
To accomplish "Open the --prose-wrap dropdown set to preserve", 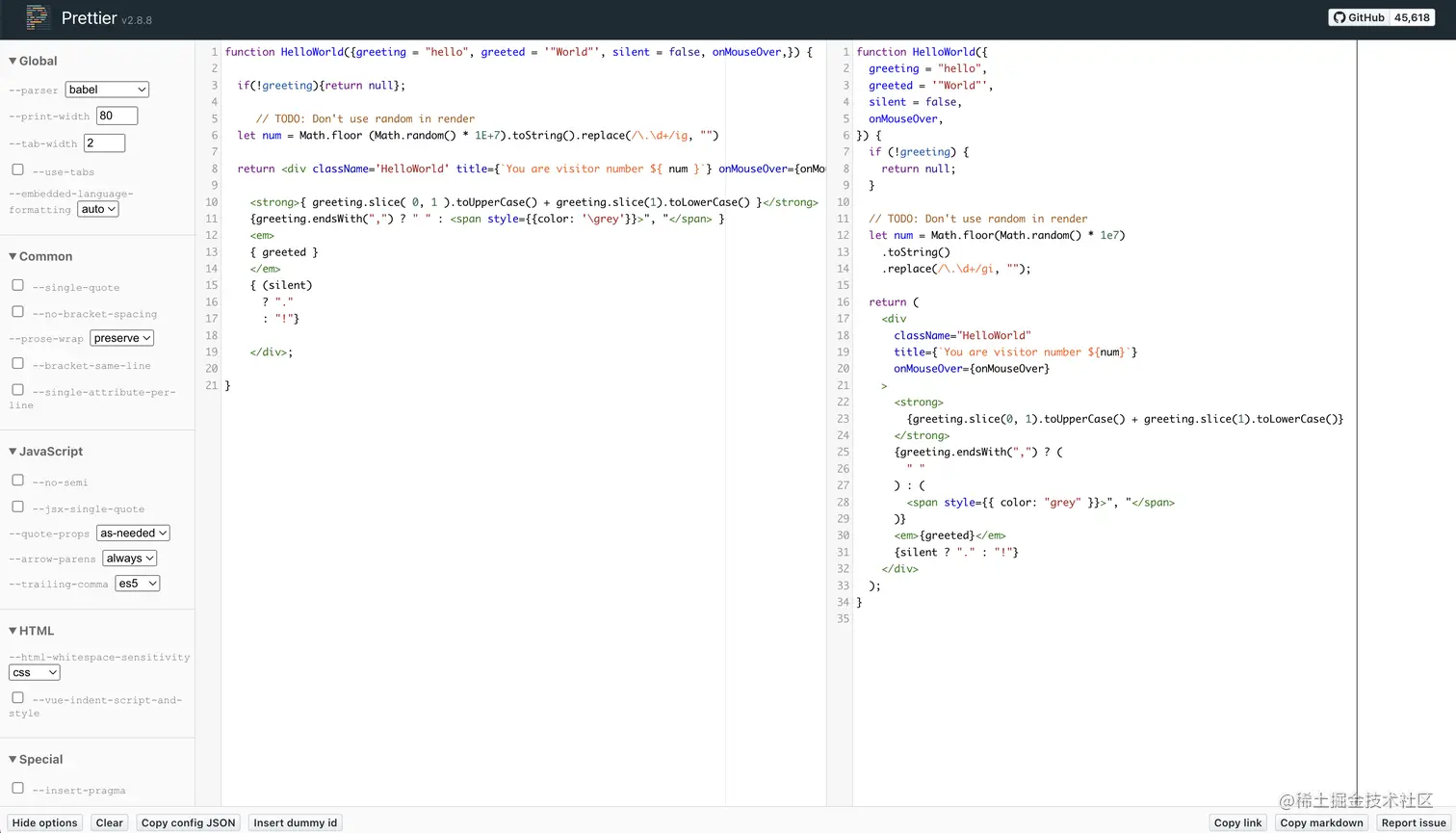I will pyautogui.click(x=122, y=338).
